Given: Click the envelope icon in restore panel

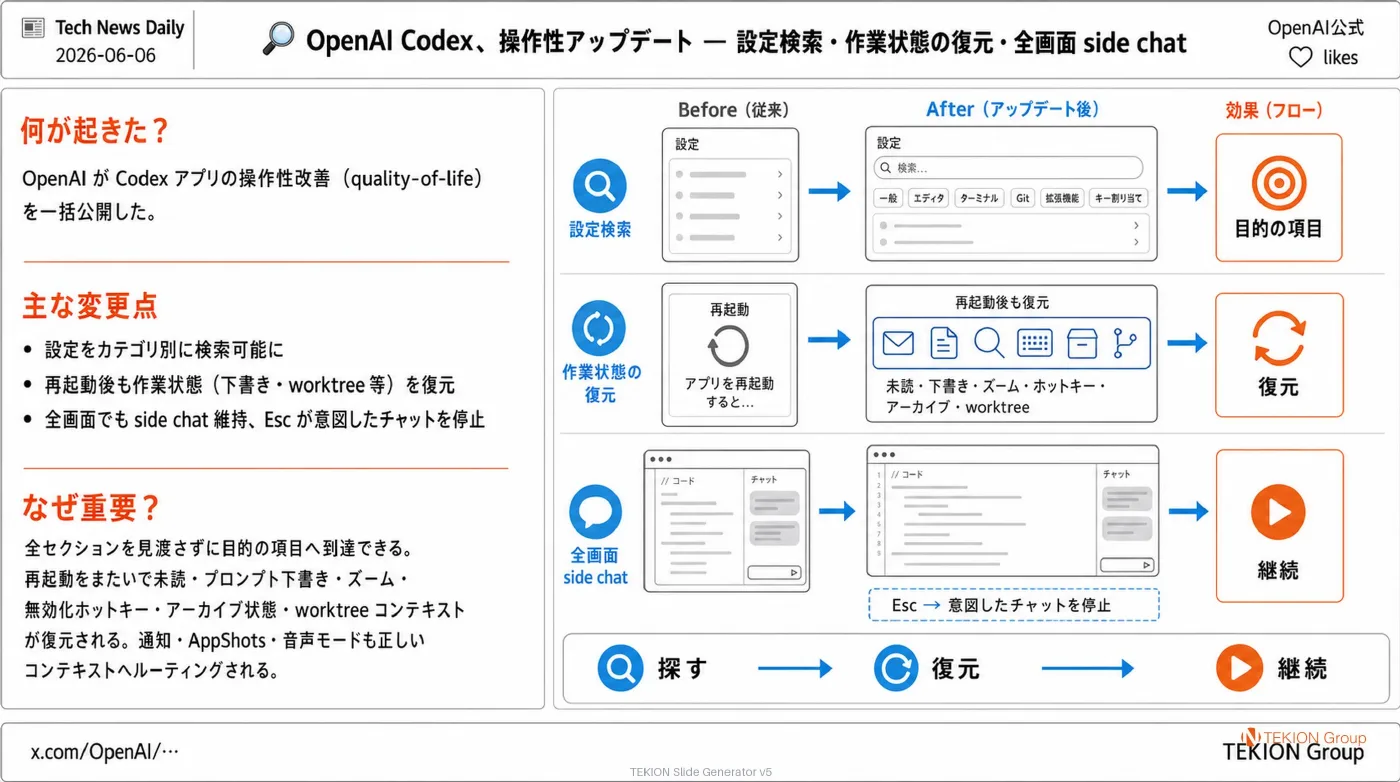Looking at the screenshot, I should (898, 343).
